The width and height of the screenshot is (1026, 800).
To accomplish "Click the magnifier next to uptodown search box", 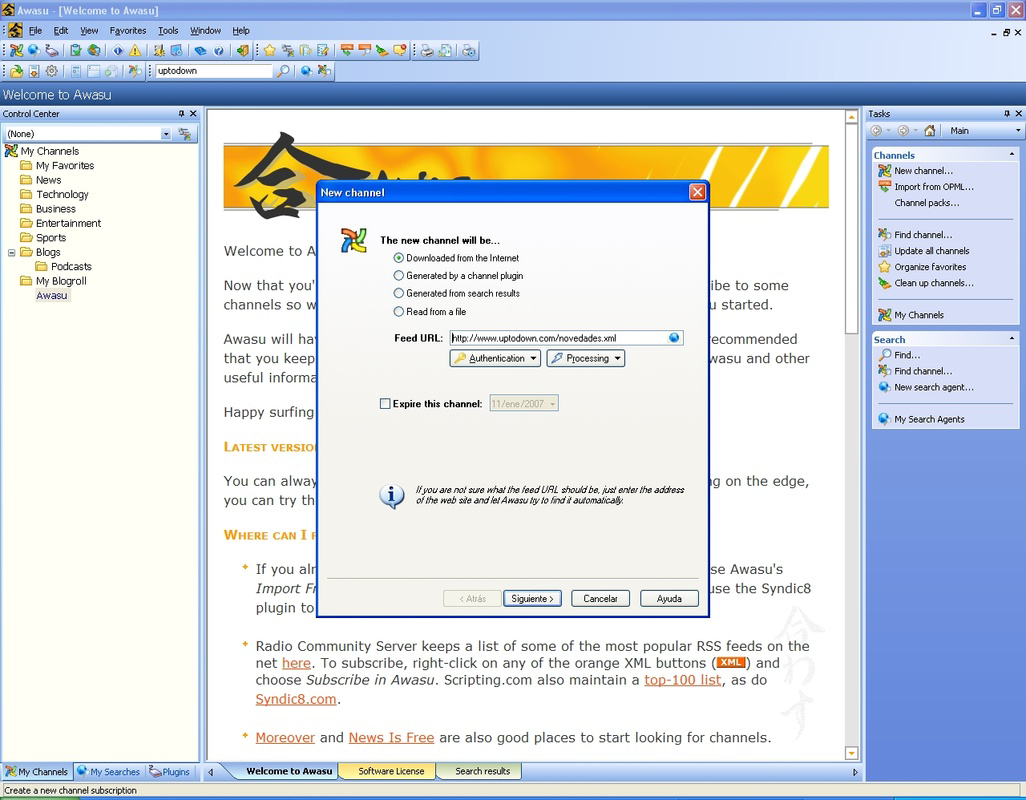I will point(283,71).
